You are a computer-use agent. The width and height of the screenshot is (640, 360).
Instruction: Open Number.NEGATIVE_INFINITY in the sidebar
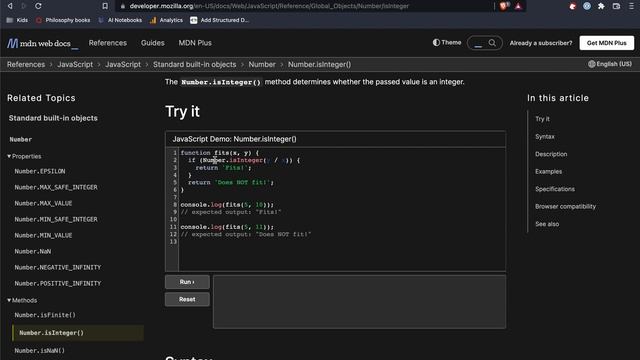(x=58, y=267)
